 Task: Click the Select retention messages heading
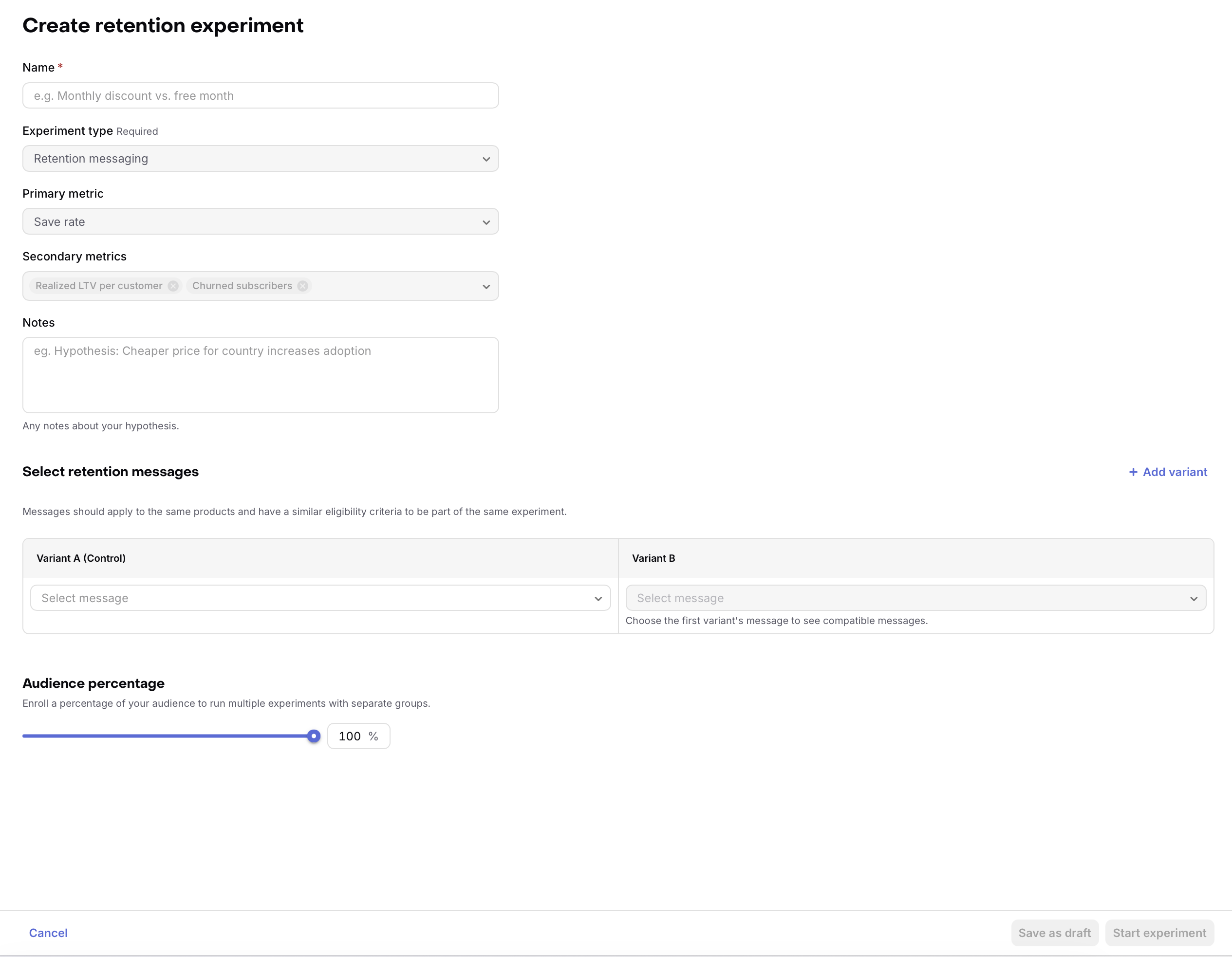pyautogui.click(x=111, y=472)
